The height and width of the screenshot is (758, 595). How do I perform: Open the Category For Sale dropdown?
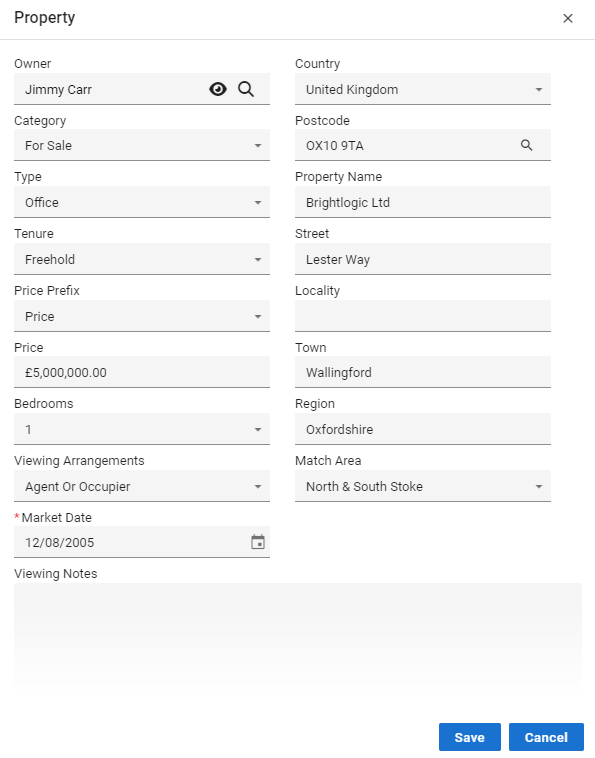click(x=142, y=145)
